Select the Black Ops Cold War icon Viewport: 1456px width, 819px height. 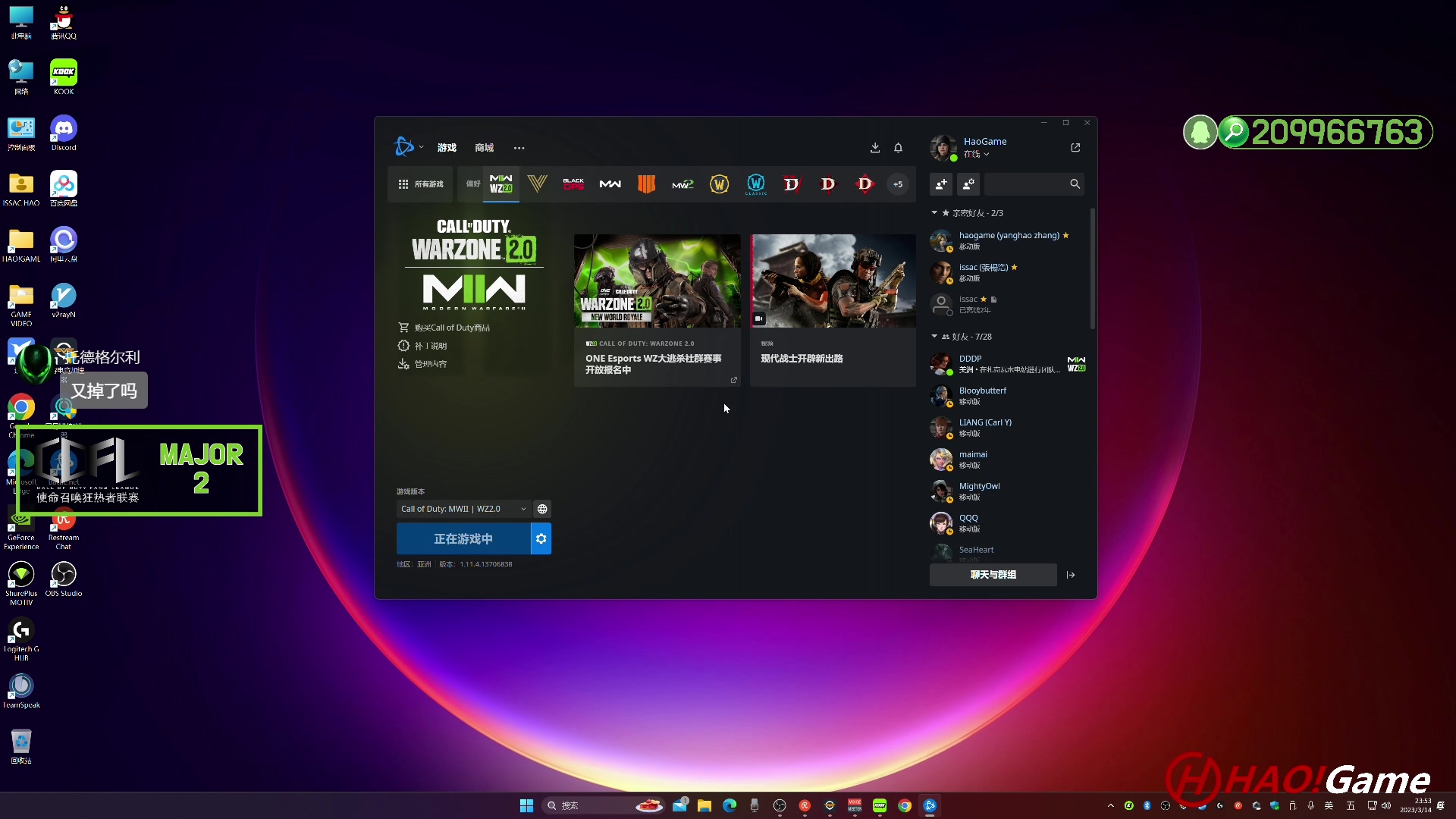[573, 184]
